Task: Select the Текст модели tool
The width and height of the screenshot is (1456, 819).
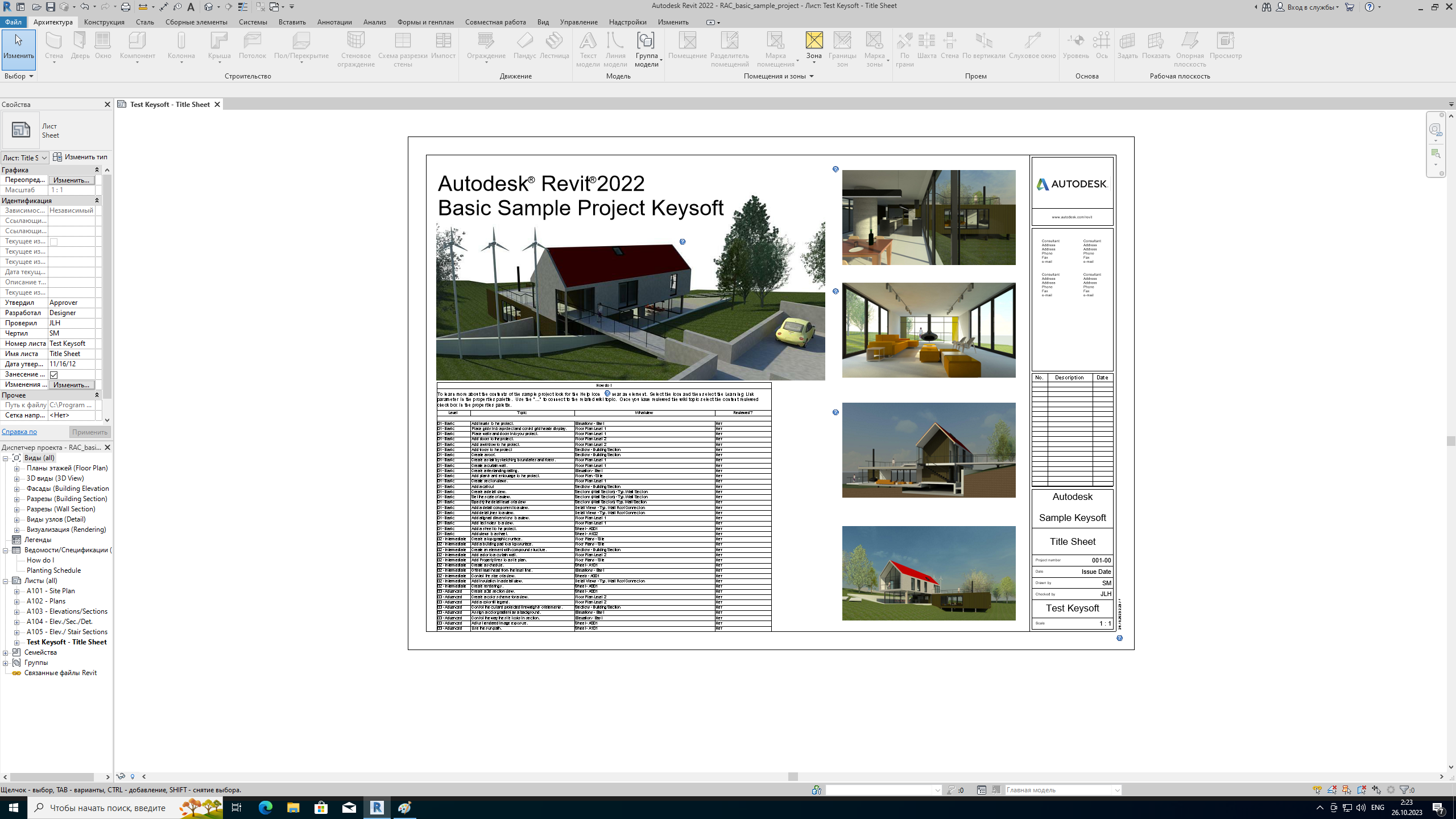Action: (588, 49)
